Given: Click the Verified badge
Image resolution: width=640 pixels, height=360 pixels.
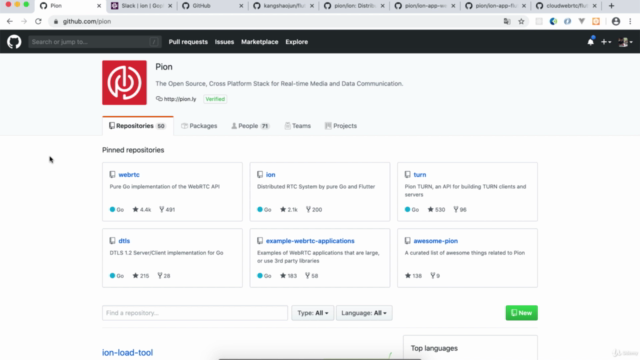Looking at the screenshot, I should click(215, 99).
